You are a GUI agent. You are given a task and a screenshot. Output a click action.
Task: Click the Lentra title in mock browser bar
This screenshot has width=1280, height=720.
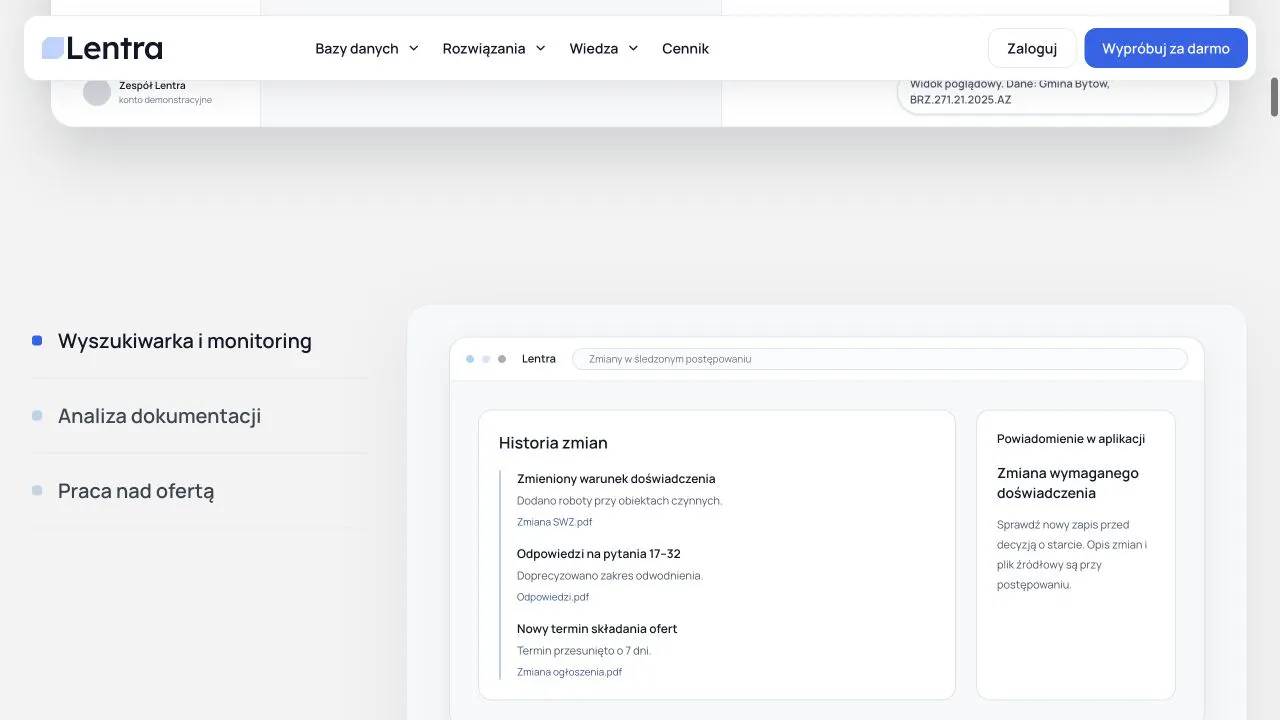point(539,359)
